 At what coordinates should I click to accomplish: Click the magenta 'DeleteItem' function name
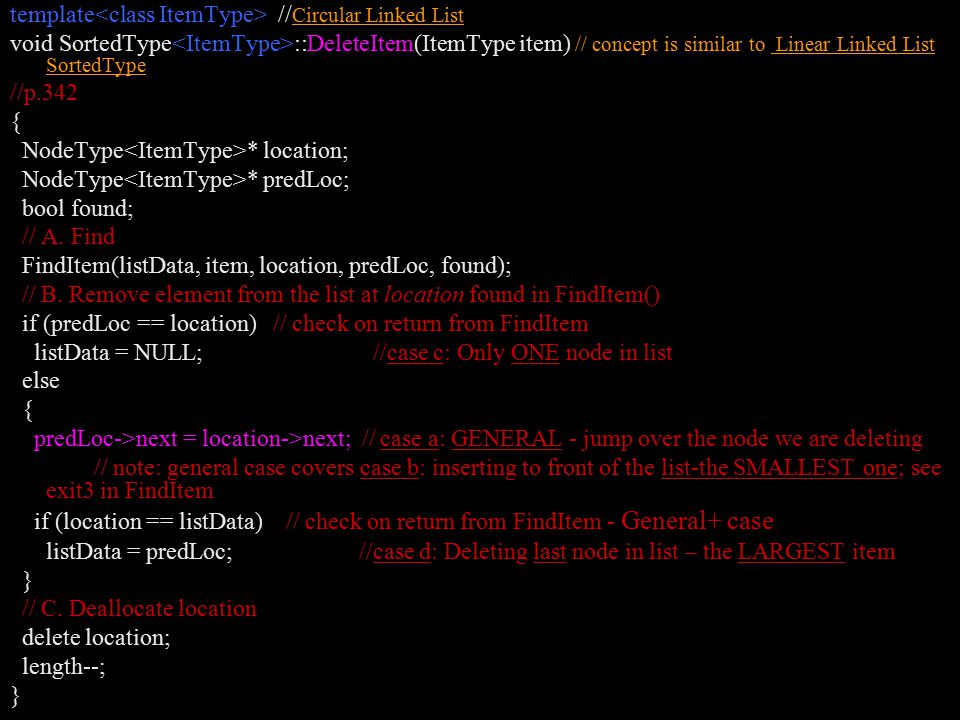coord(360,44)
